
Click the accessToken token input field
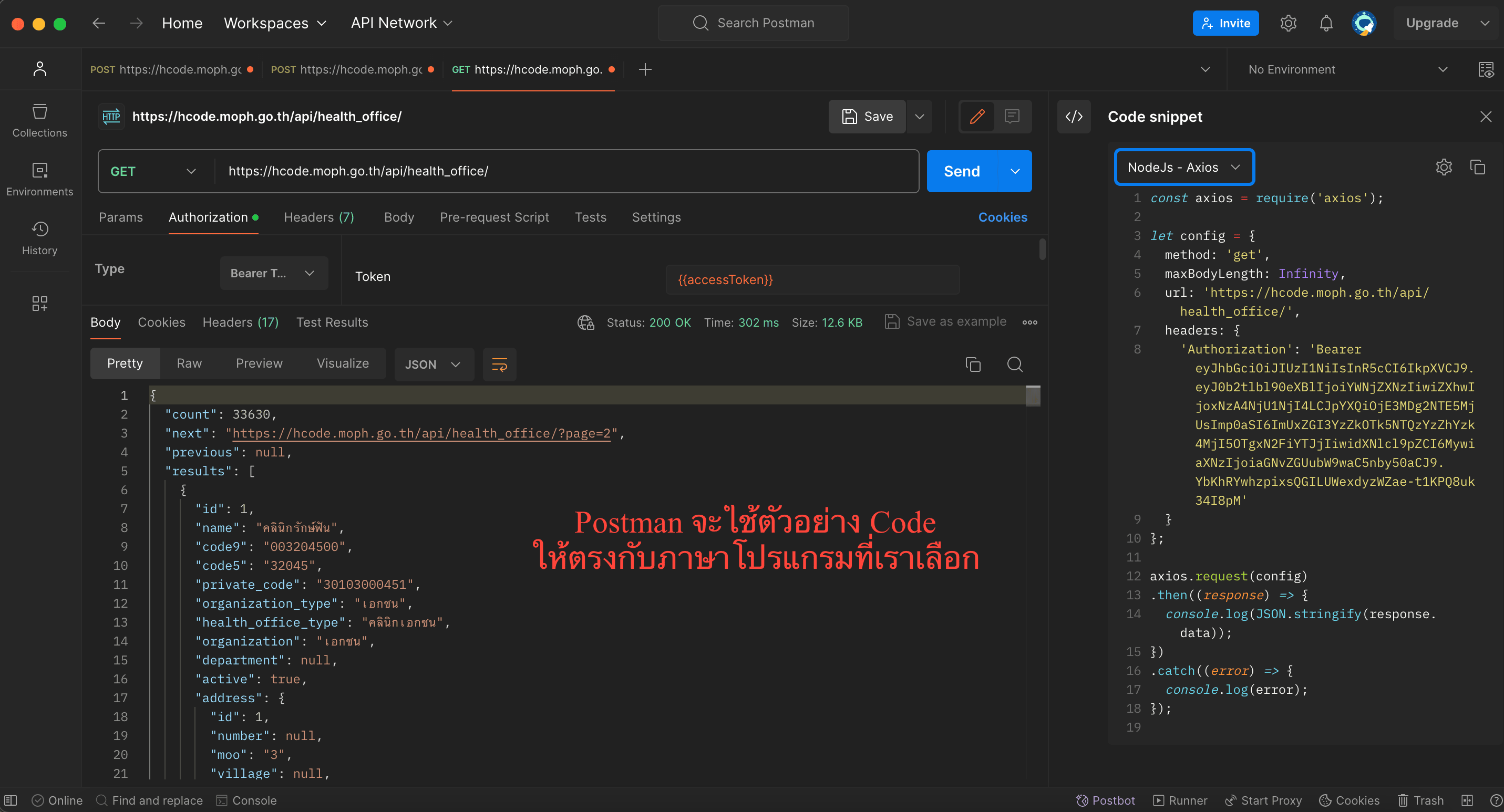pyautogui.click(x=811, y=280)
